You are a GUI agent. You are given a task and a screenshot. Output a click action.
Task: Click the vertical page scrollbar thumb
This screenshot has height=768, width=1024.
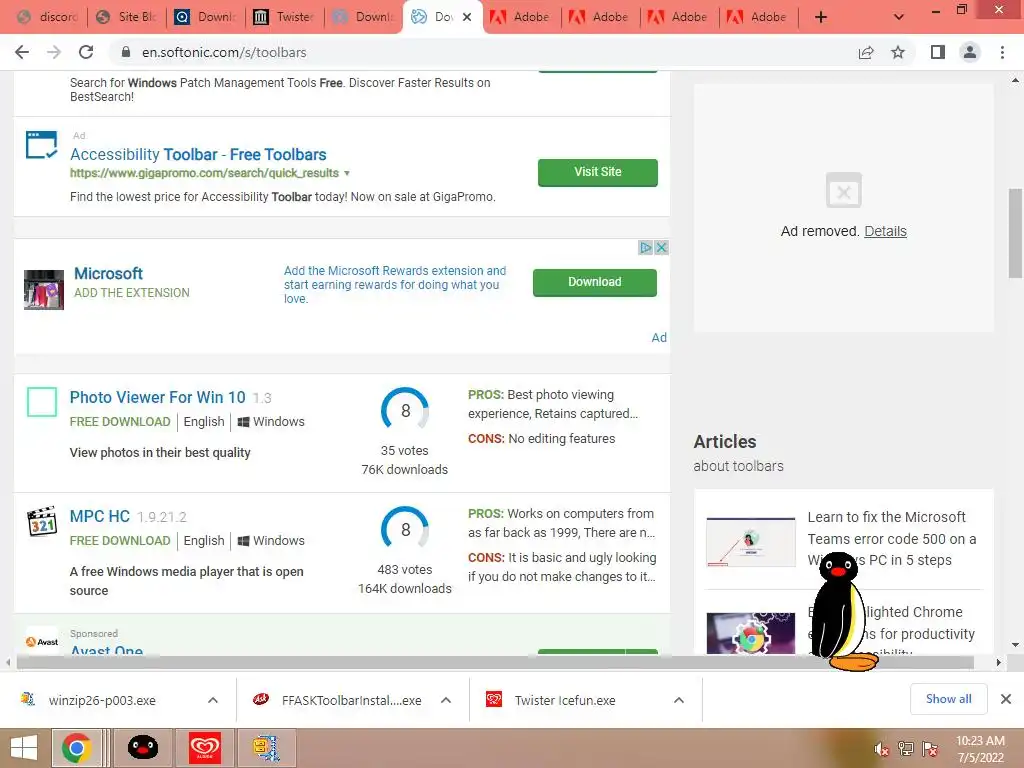(x=1015, y=233)
